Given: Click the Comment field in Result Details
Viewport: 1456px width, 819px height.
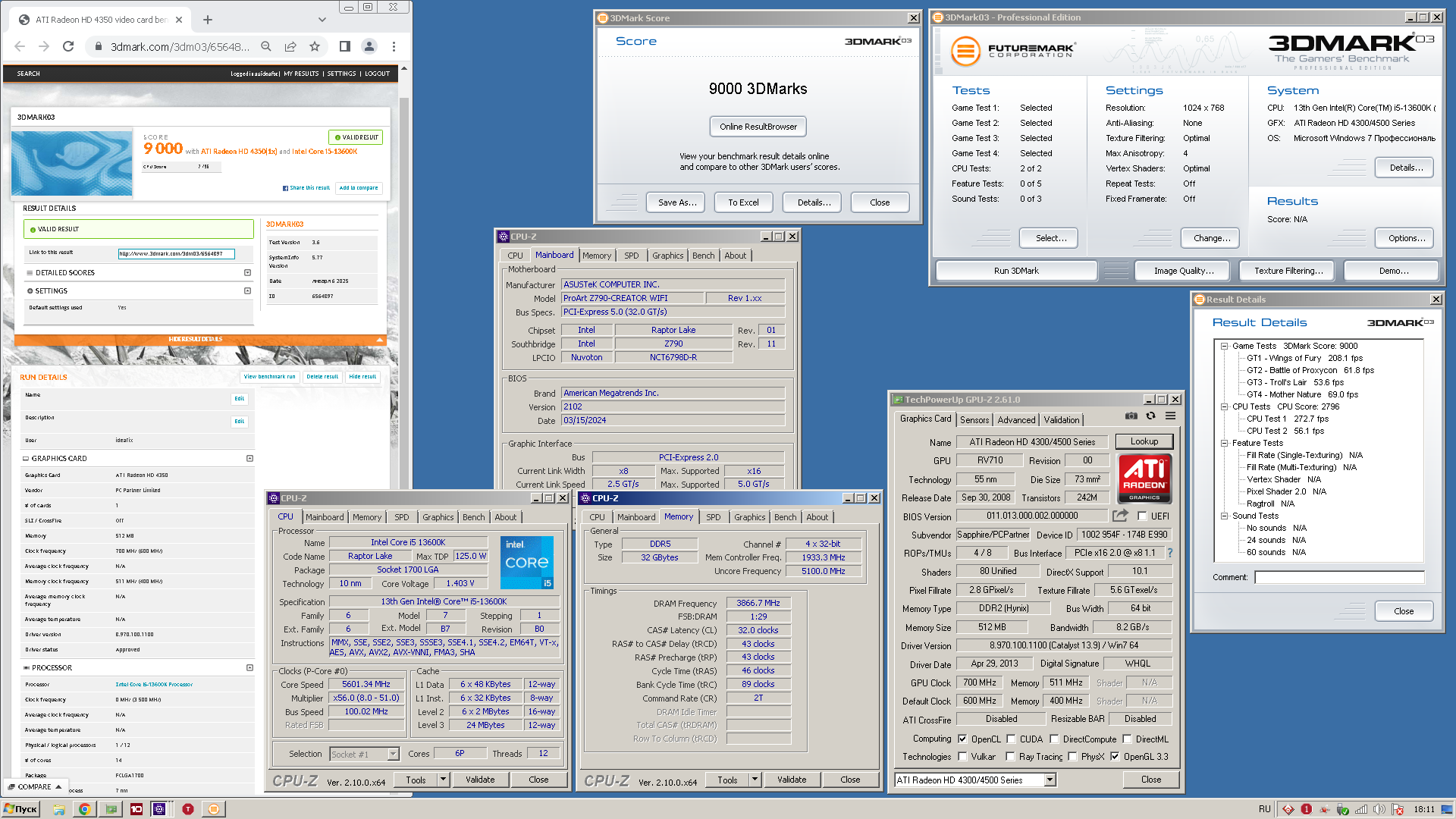Looking at the screenshot, I should click(1339, 578).
